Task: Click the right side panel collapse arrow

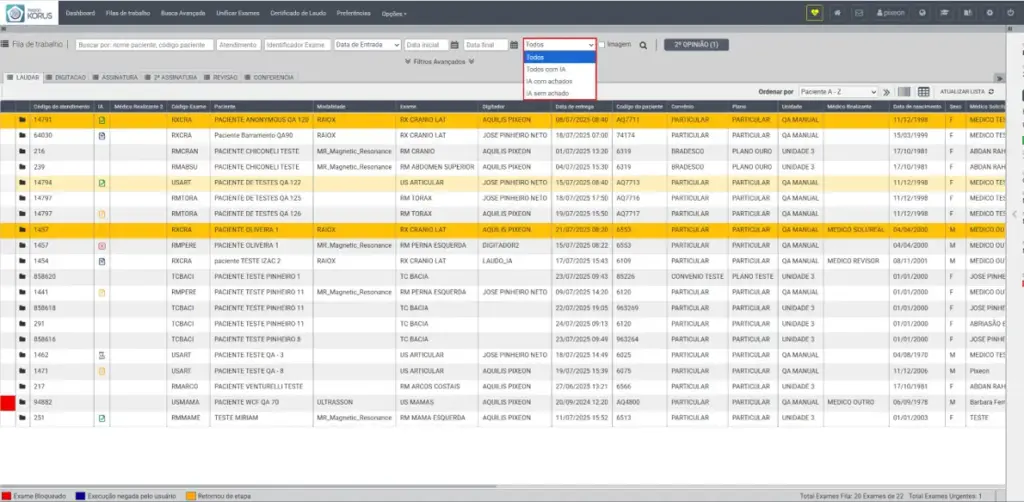Action: click(x=1014, y=214)
